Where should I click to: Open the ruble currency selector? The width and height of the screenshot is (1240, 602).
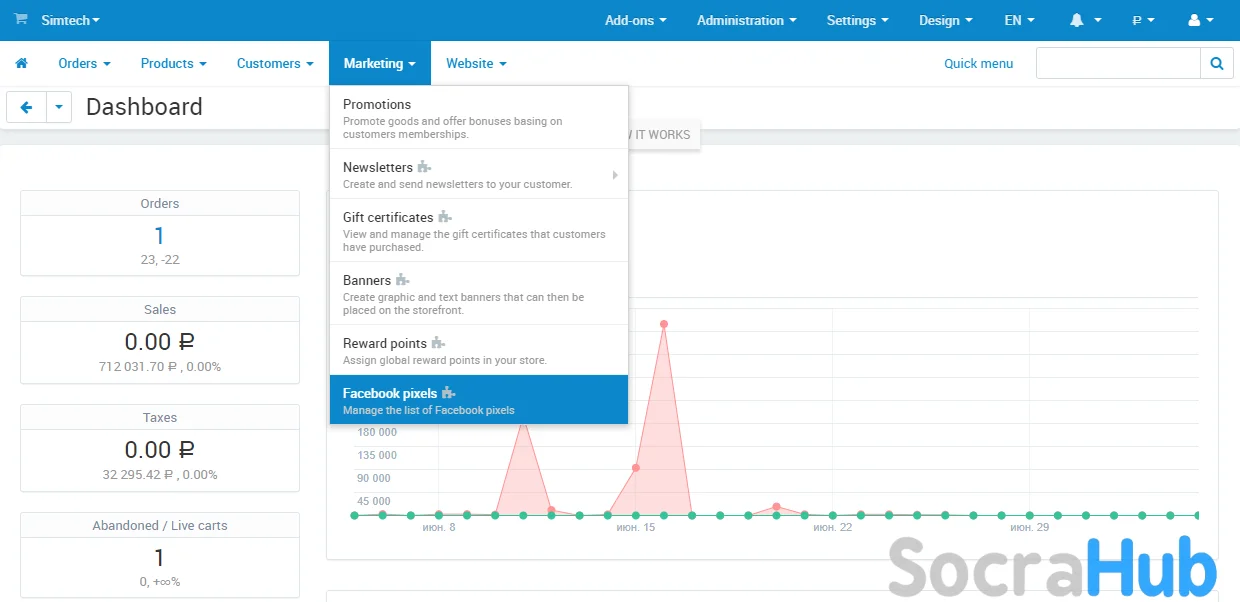(1143, 20)
